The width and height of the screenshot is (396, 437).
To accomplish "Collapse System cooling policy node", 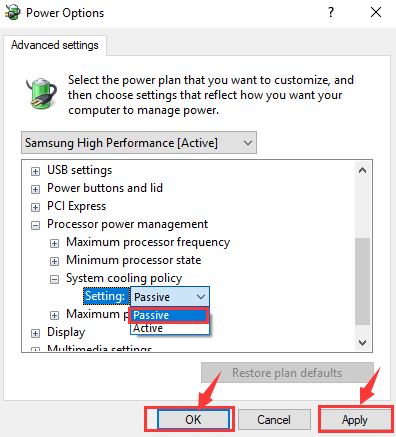I will point(54,279).
